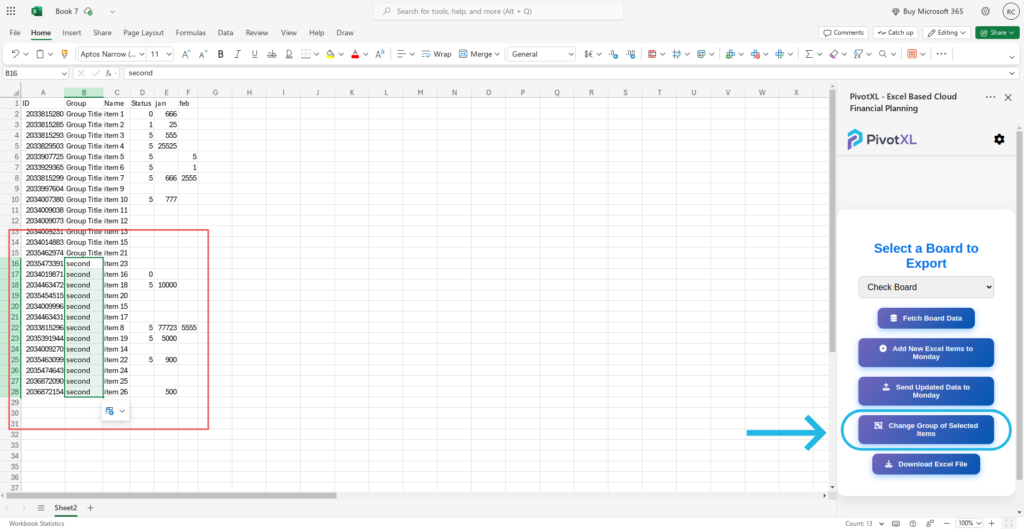This screenshot has height=529, width=1024.
Task: Click the Catch up button
Action: point(896,33)
